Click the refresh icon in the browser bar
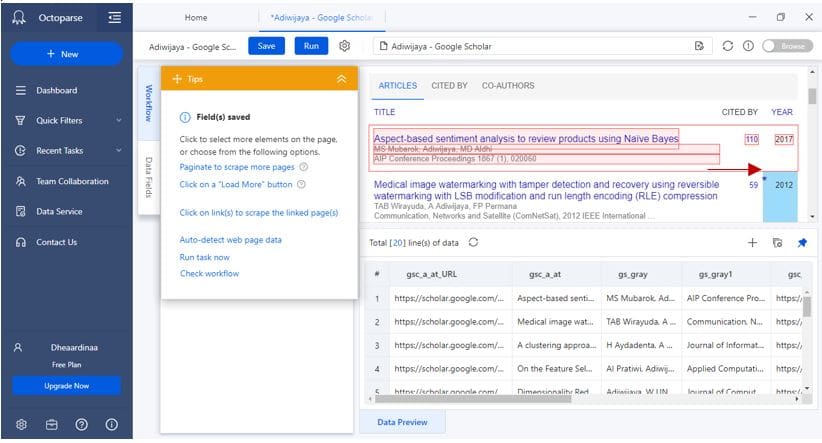Viewport: 822px width, 443px height. pos(727,46)
